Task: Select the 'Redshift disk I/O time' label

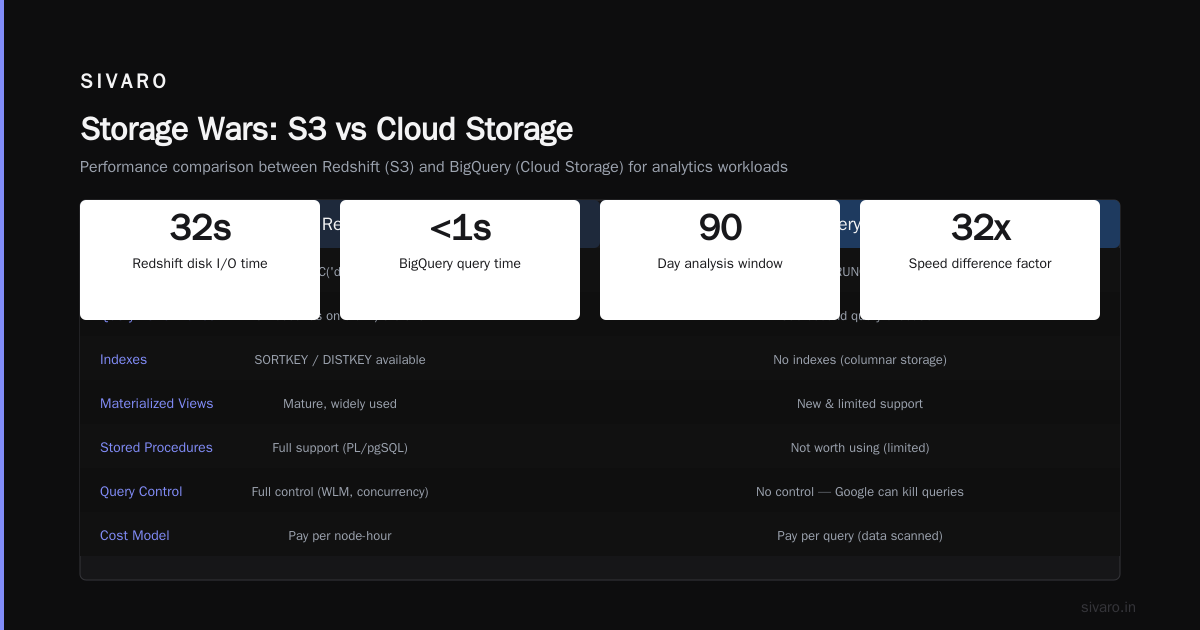Action: point(200,264)
